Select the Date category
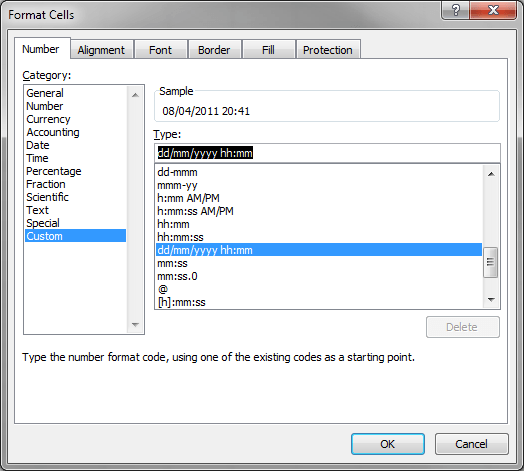Image resolution: width=524 pixels, height=471 pixels. pyautogui.click(x=38, y=145)
